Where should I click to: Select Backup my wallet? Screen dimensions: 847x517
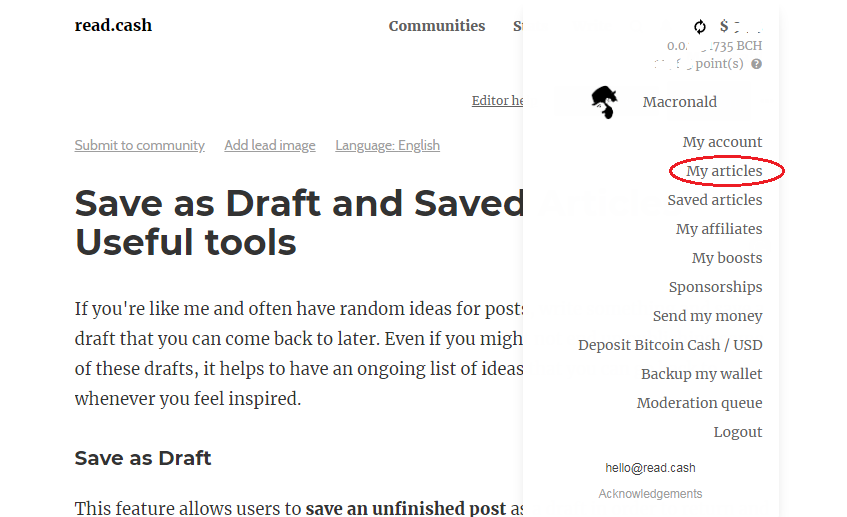pyautogui.click(x=701, y=374)
